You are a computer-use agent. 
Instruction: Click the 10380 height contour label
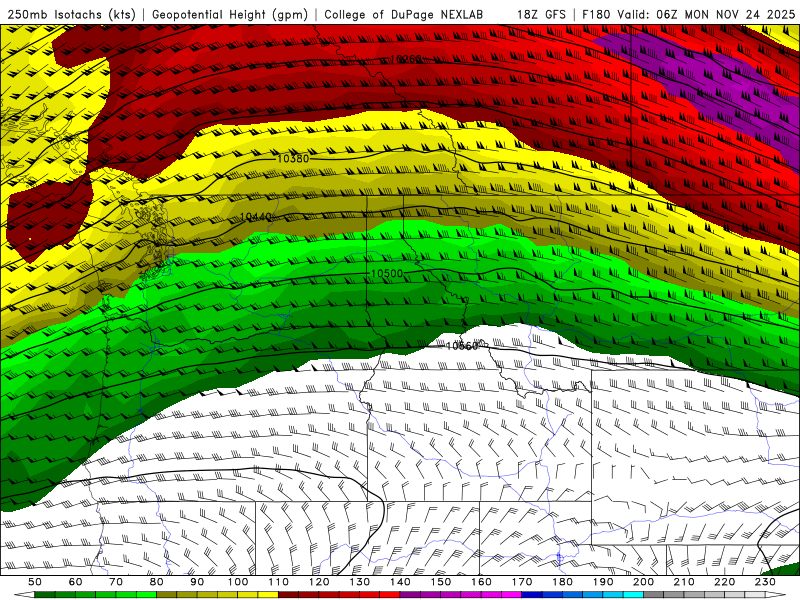(x=293, y=159)
